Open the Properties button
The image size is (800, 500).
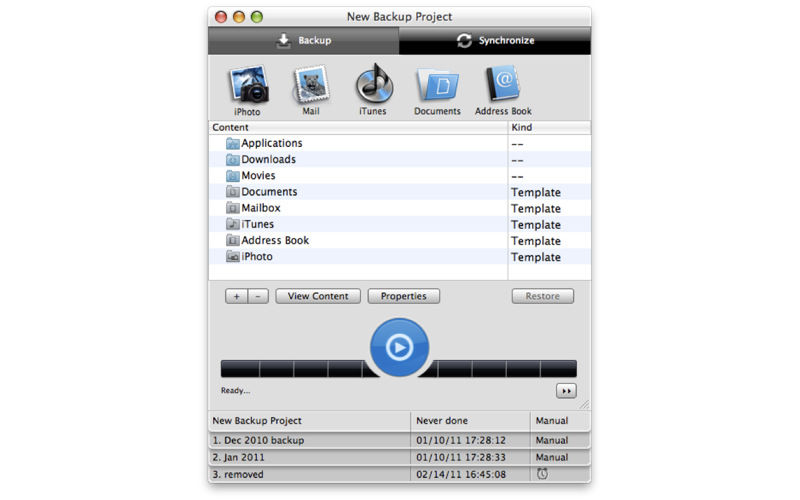404,296
